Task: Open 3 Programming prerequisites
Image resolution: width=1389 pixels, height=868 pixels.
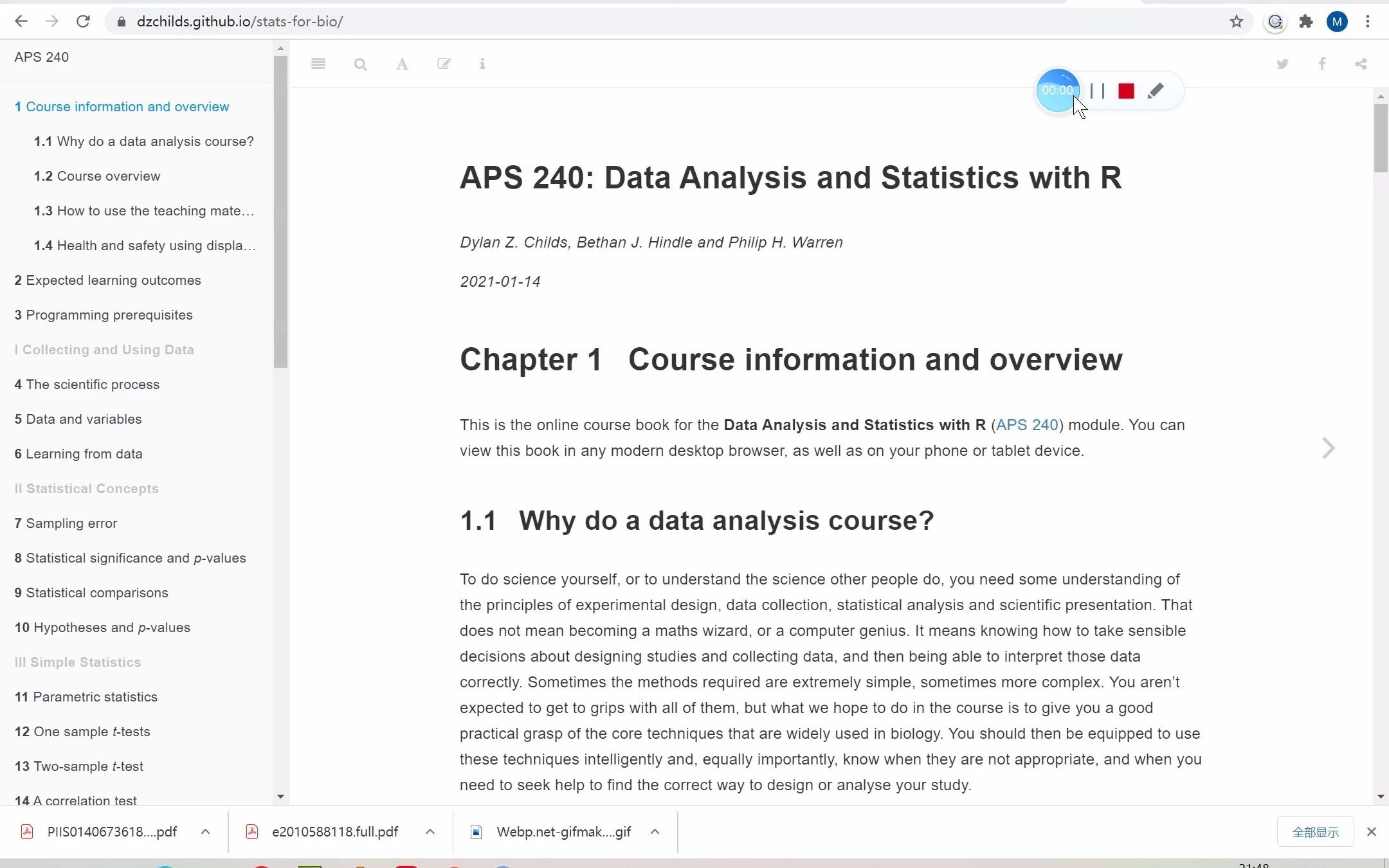Action: pos(104,315)
